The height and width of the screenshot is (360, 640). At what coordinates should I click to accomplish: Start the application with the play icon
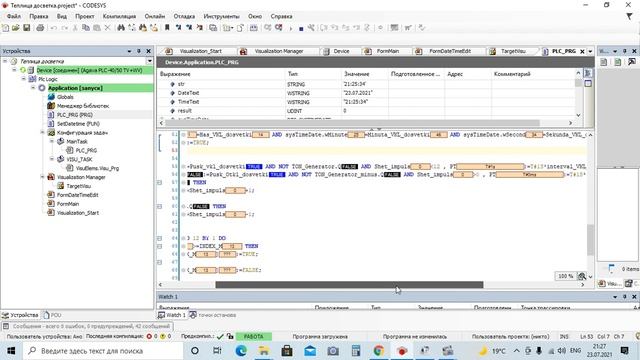tap(291, 28)
